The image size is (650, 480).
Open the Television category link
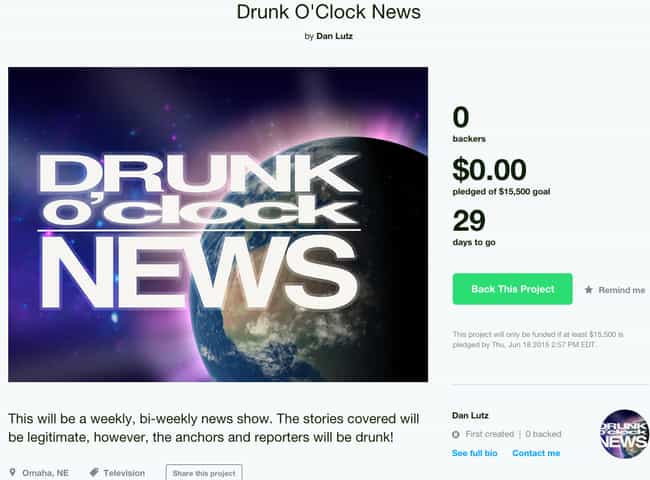coord(124,473)
